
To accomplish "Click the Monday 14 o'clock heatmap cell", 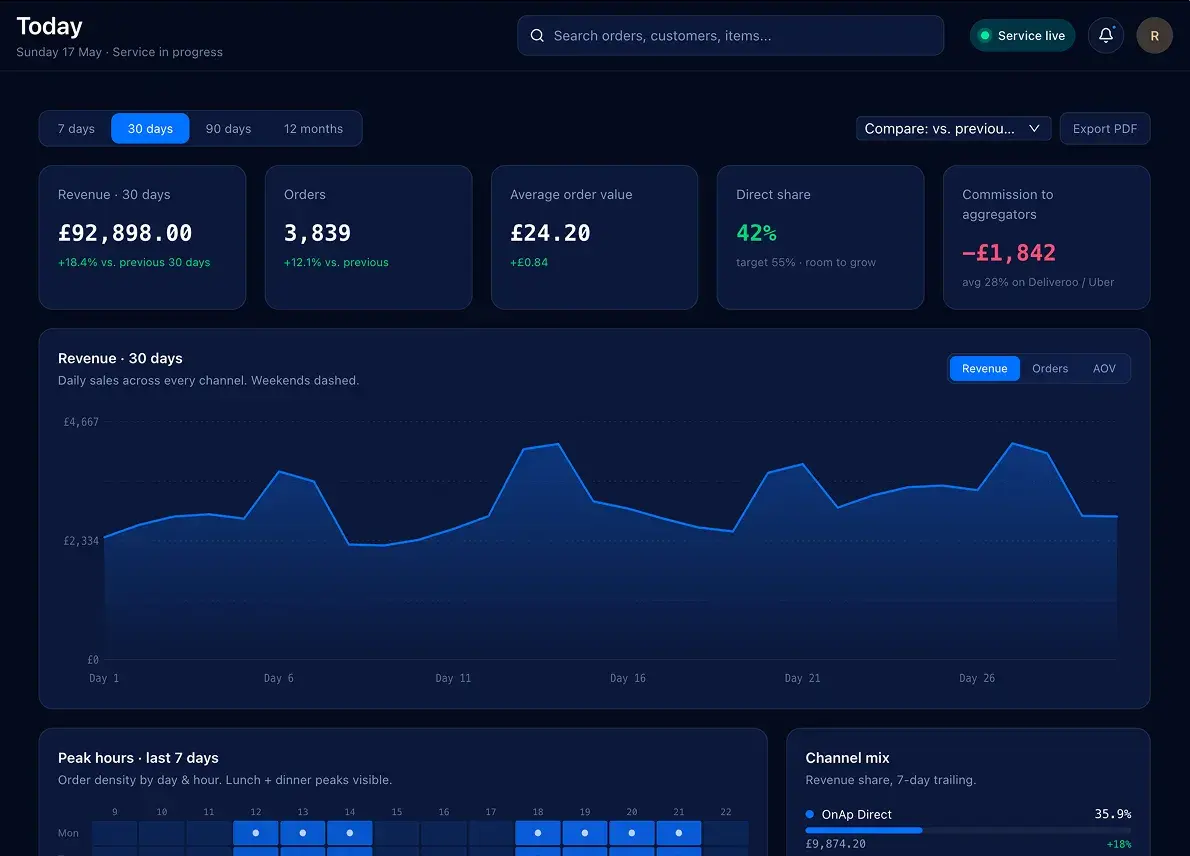I will click(350, 832).
